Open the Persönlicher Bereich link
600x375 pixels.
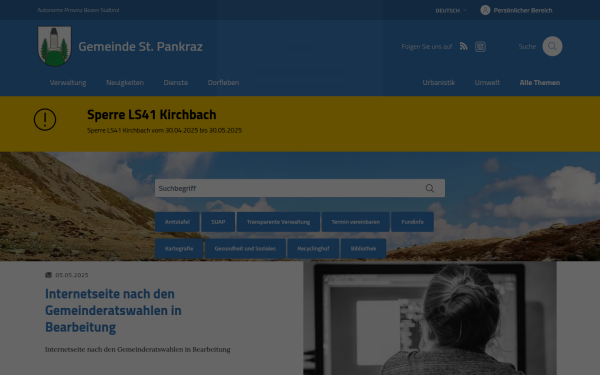(523, 10)
